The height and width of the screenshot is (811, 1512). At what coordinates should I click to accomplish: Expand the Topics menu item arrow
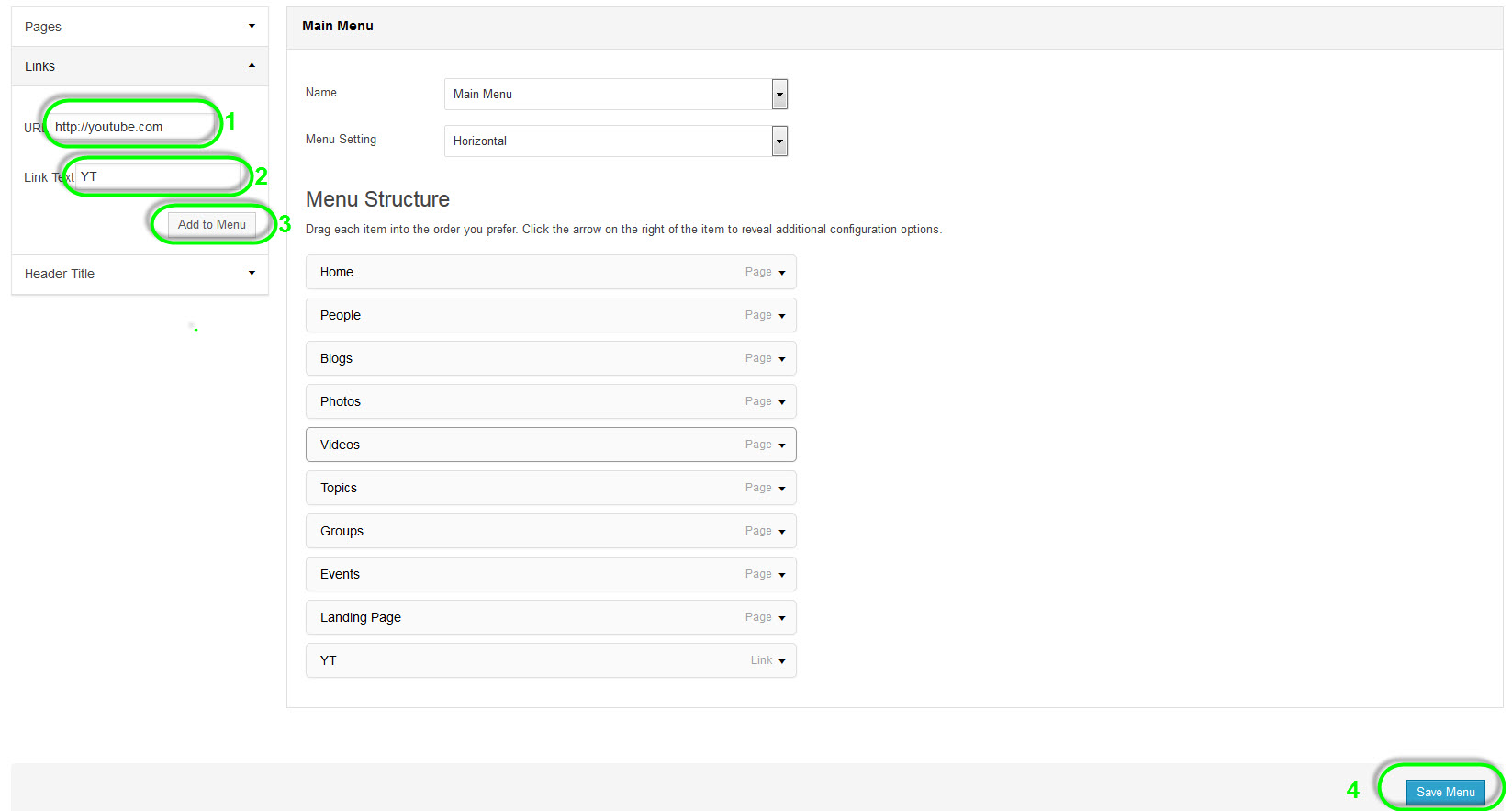pos(782,489)
